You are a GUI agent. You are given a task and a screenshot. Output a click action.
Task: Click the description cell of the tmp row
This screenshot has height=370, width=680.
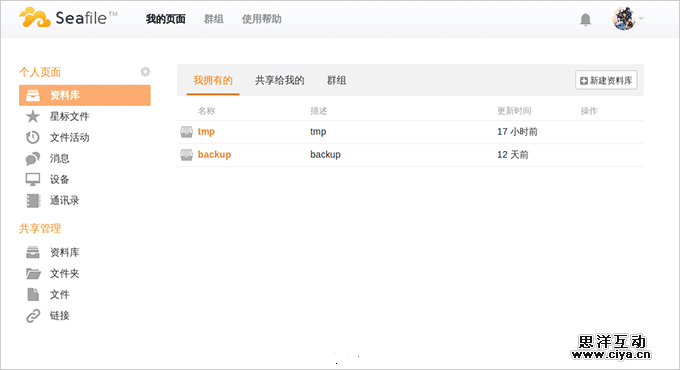click(318, 131)
